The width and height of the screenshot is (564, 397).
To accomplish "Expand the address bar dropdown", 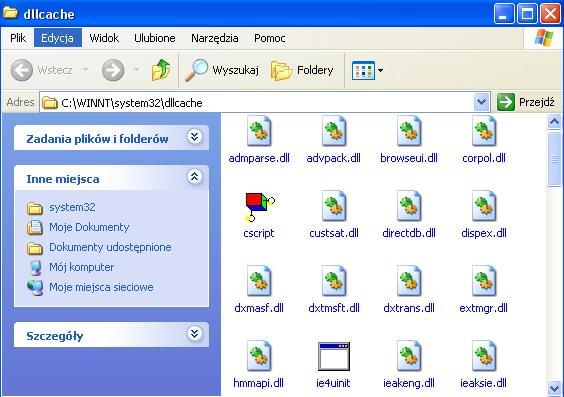I will (481, 102).
